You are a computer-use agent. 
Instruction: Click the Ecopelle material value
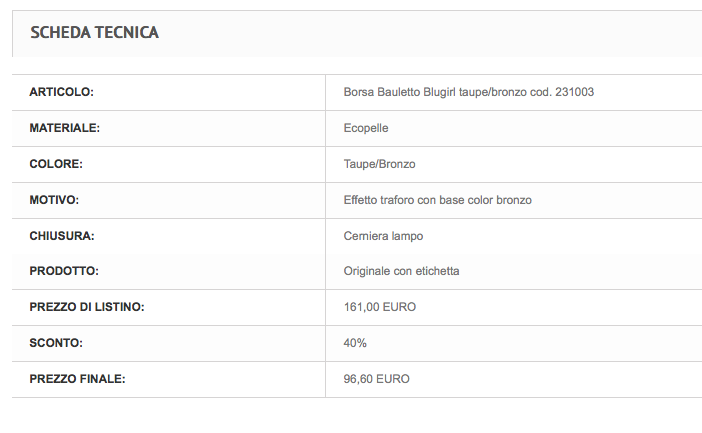(x=366, y=128)
